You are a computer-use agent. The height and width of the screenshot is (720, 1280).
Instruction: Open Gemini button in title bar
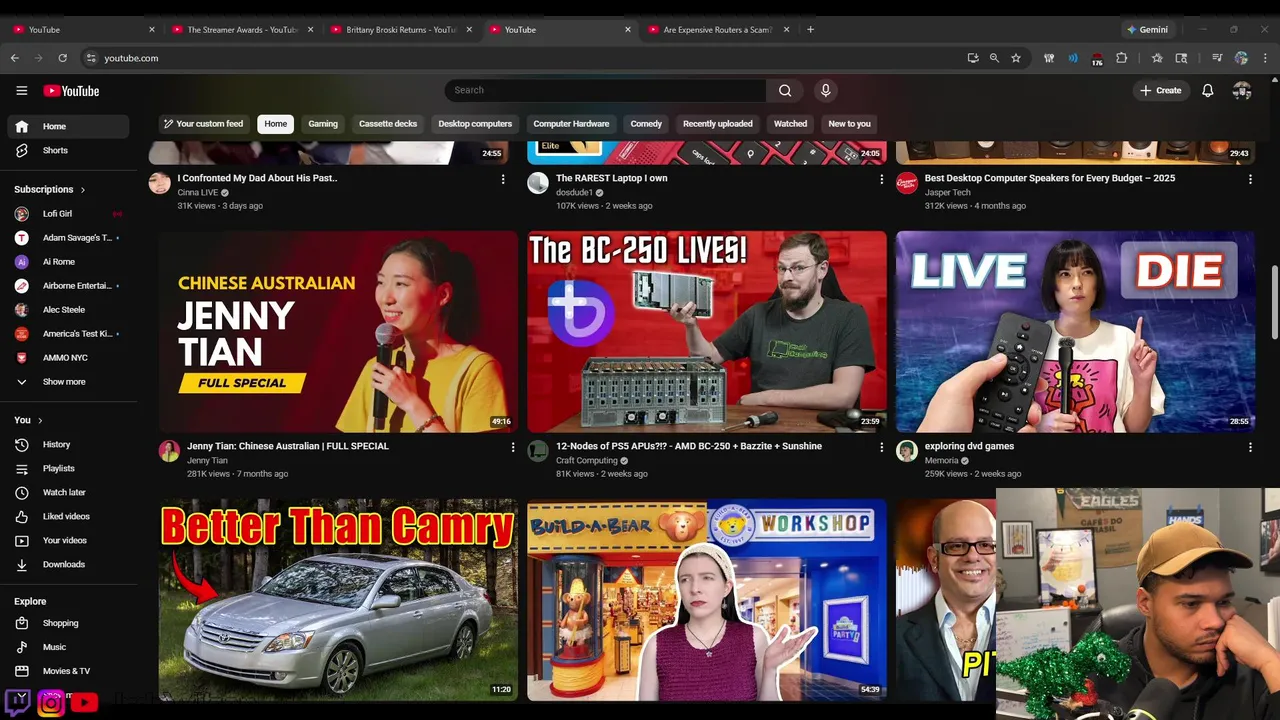(x=1147, y=29)
